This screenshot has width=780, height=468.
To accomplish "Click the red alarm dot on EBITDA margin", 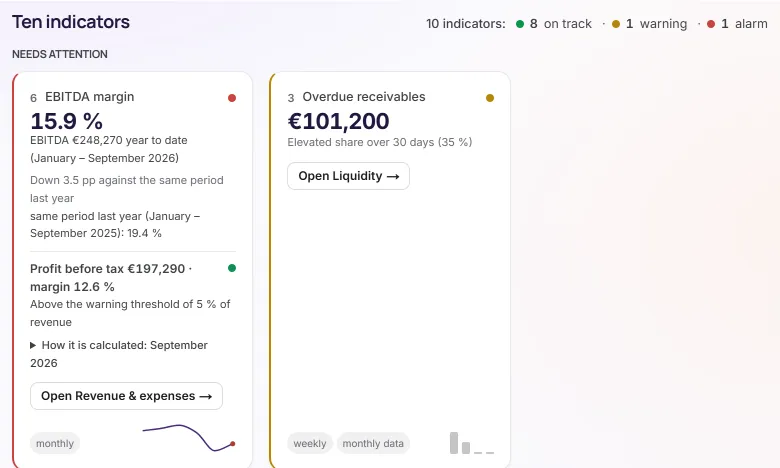I will [232, 98].
